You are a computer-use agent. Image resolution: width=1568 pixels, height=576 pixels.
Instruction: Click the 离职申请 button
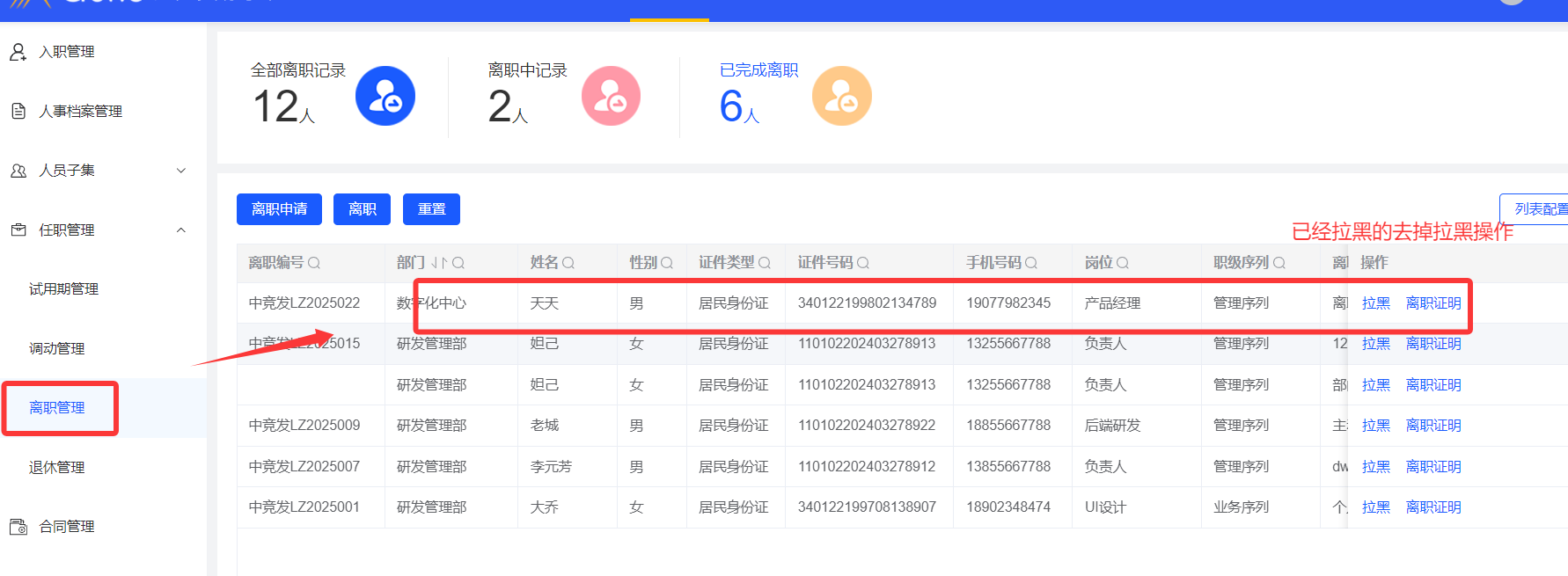pyautogui.click(x=279, y=209)
